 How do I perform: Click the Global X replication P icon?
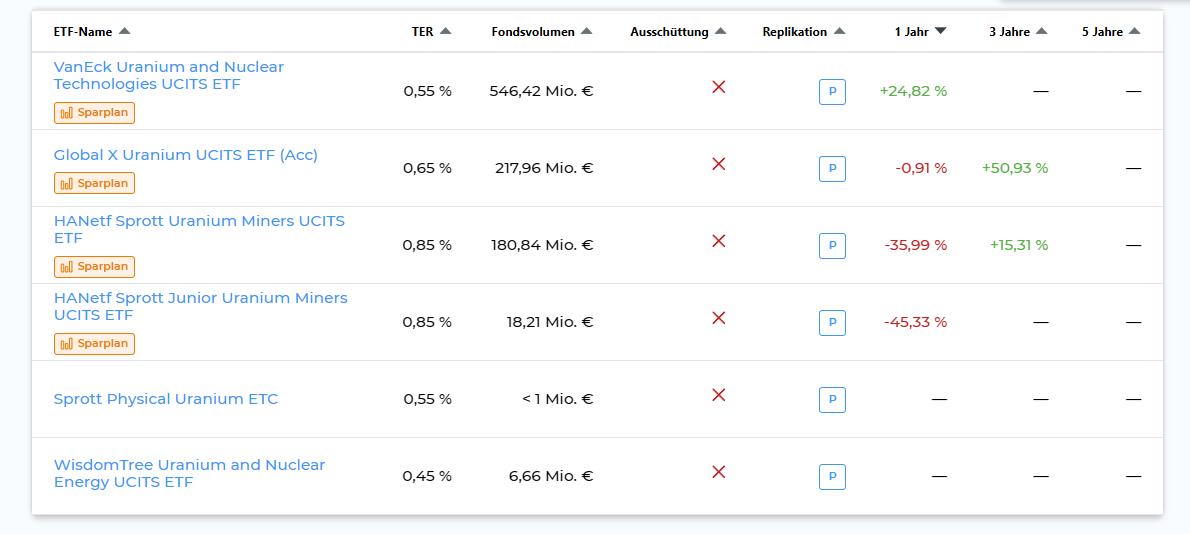[x=832, y=169]
